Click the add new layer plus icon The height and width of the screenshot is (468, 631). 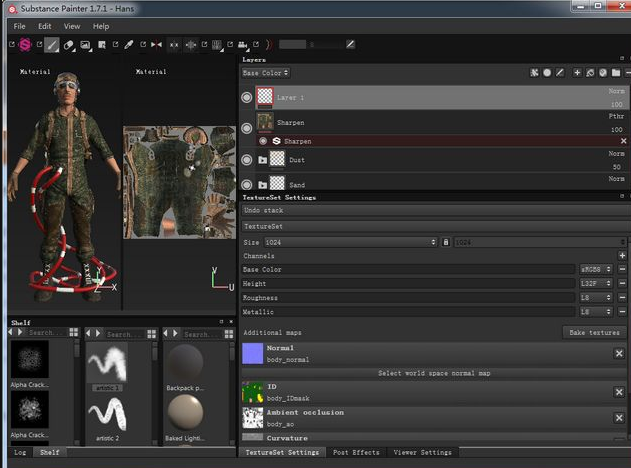pos(577,73)
